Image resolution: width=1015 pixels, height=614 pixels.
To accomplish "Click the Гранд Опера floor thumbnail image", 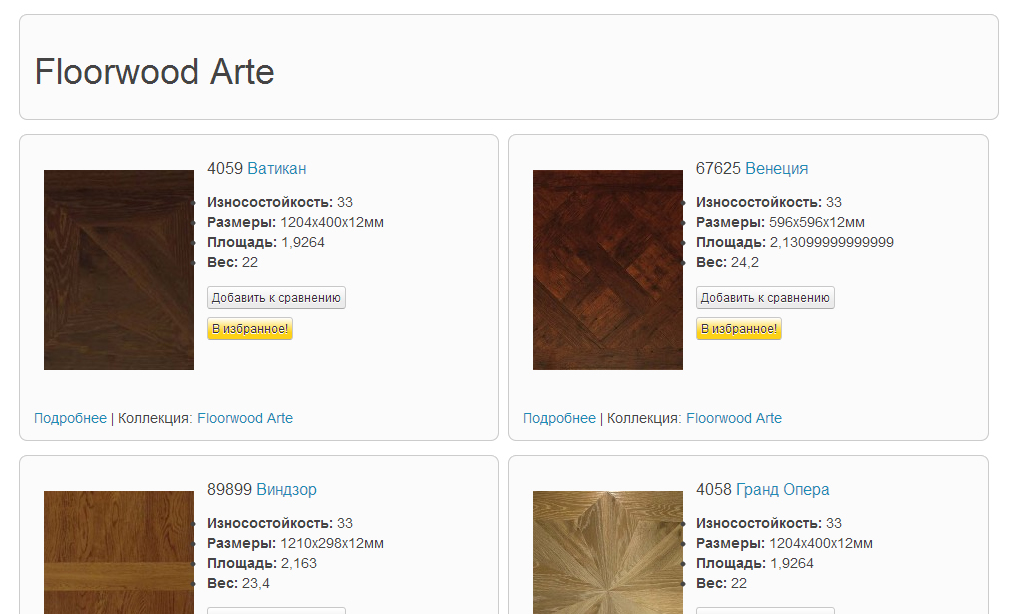I will [x=608, y=552].
